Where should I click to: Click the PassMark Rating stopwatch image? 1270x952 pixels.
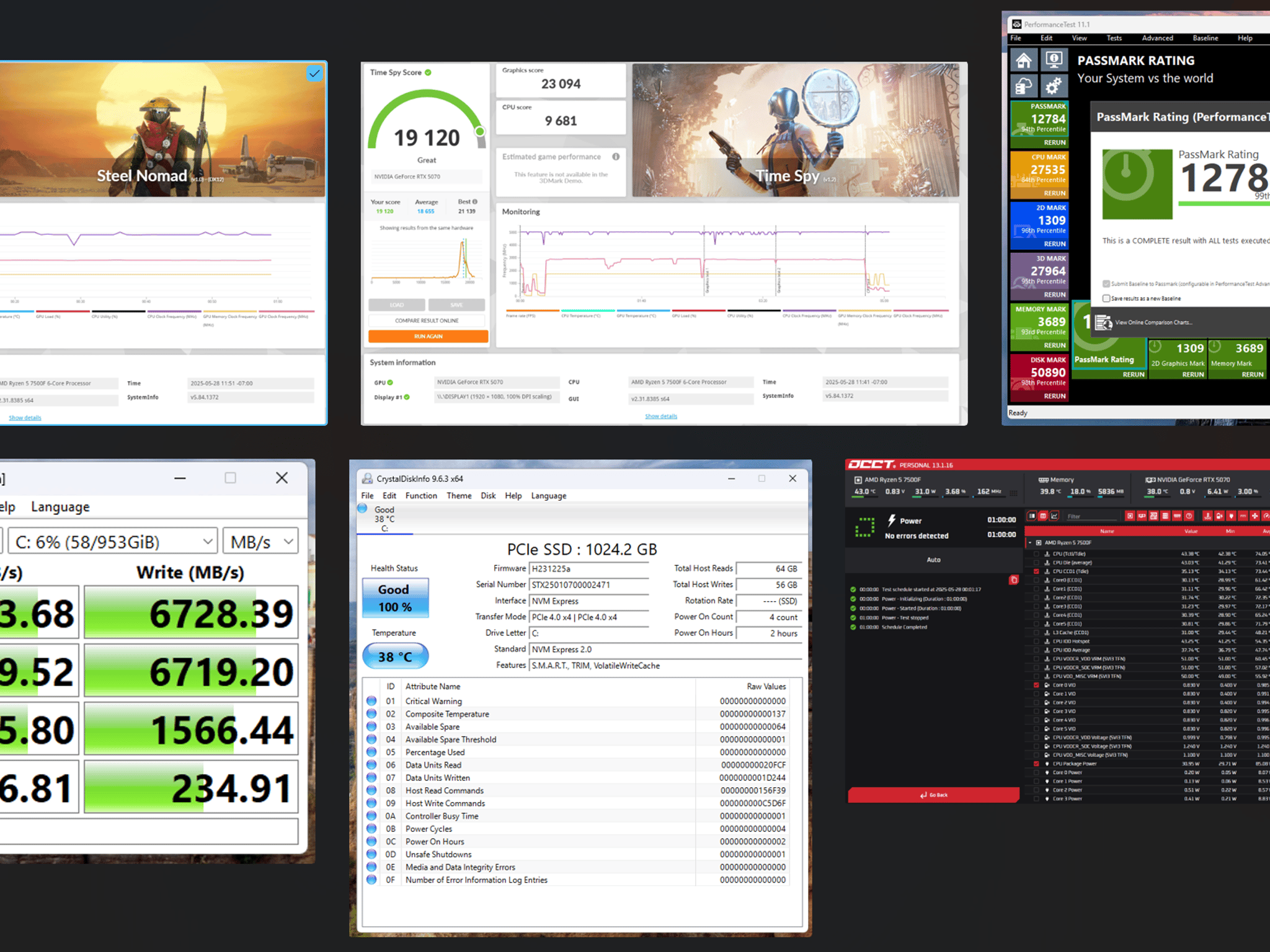coord(1137,184)
